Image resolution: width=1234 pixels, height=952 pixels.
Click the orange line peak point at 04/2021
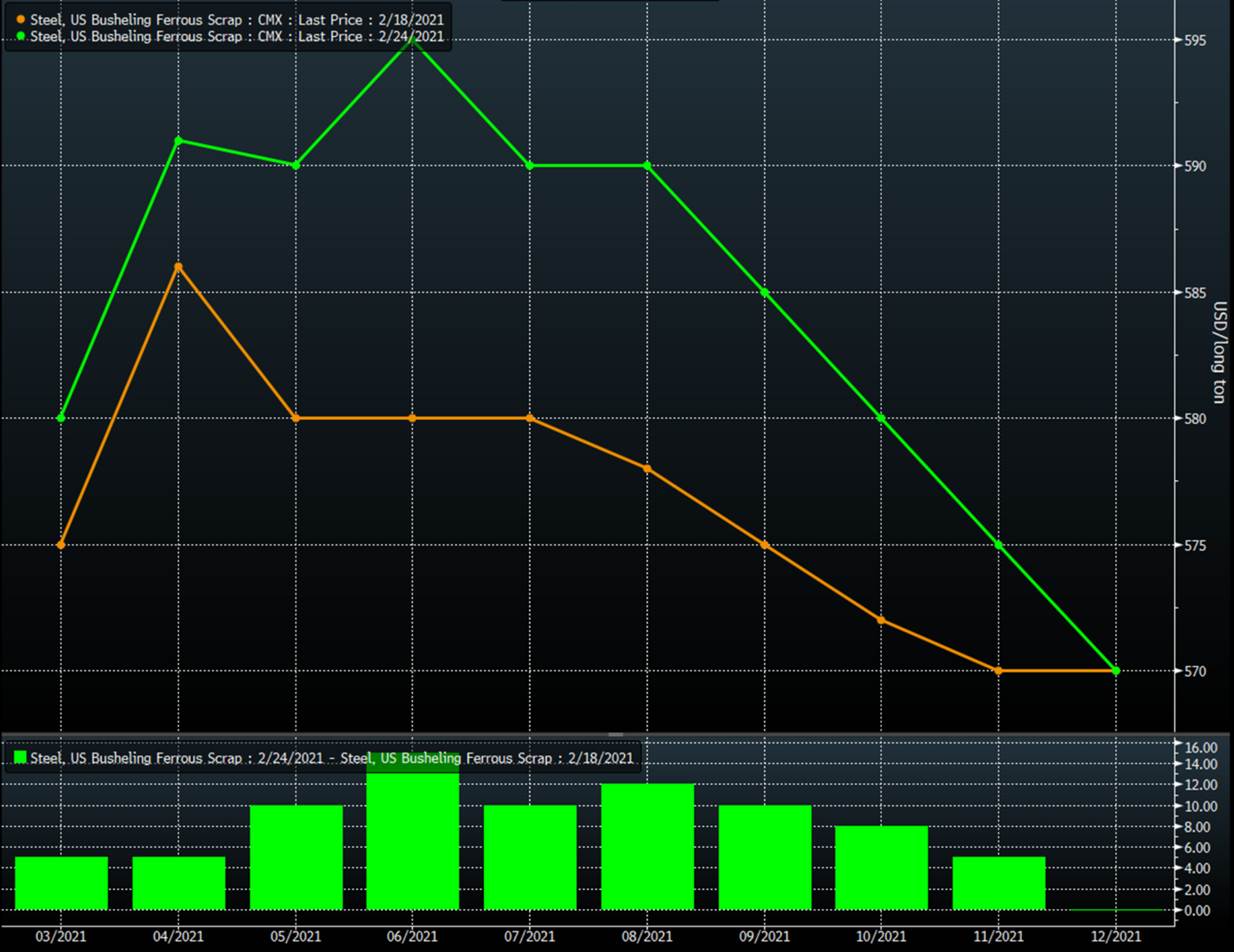click(x=178, y=267)
